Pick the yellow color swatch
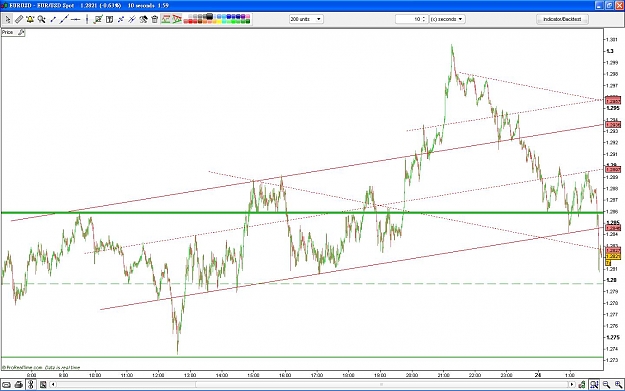Viewport: 625px width, 391px height. click(219, 22)
